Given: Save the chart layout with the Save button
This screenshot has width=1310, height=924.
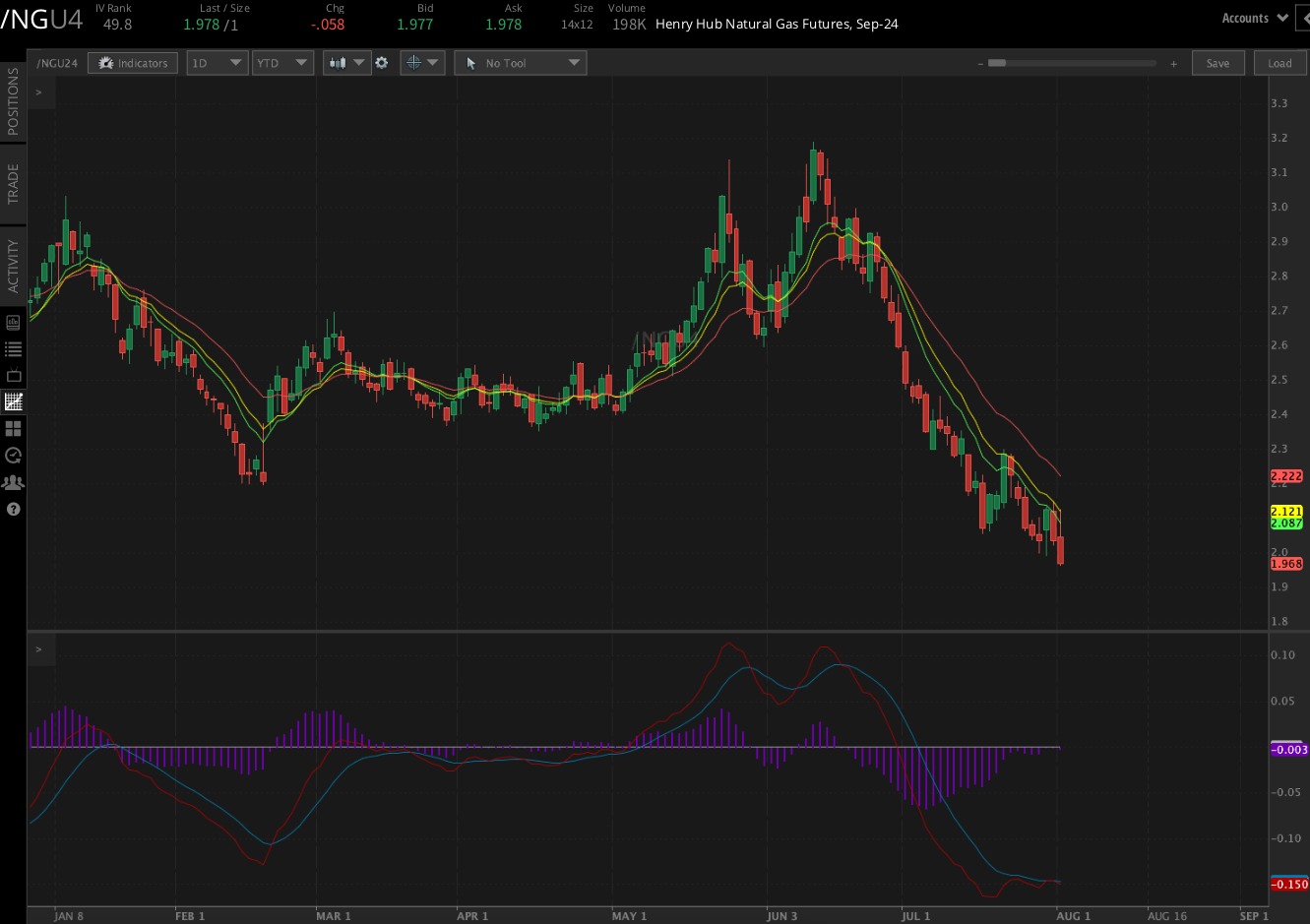Looking at the screenshot, I should tap(1218, 62).
